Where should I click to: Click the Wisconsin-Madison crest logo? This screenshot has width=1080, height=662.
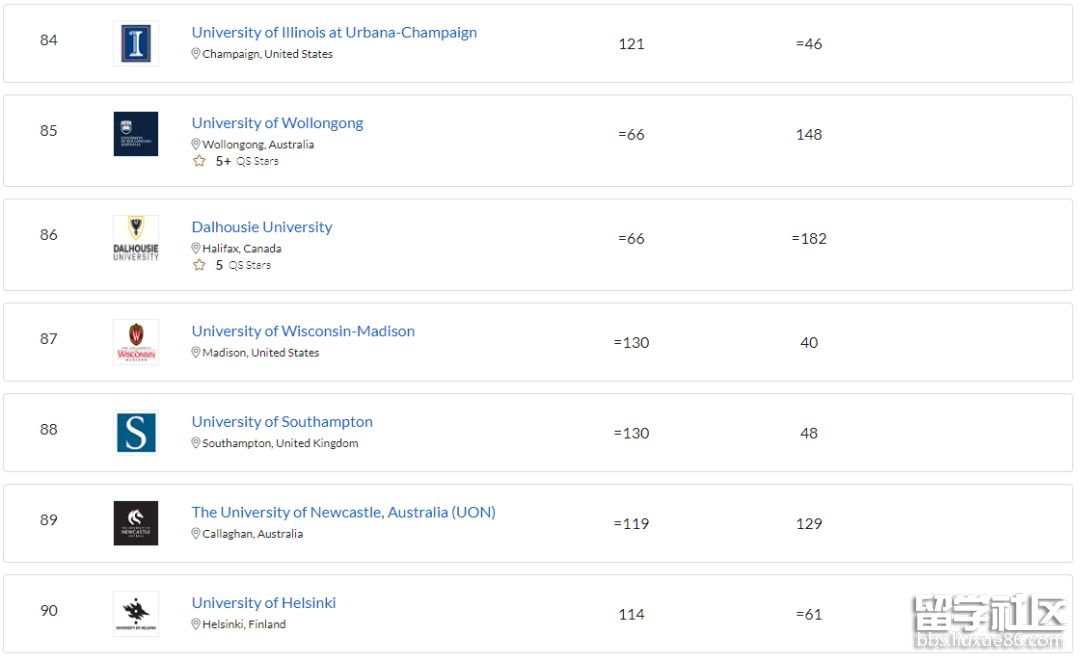(136, 342)
